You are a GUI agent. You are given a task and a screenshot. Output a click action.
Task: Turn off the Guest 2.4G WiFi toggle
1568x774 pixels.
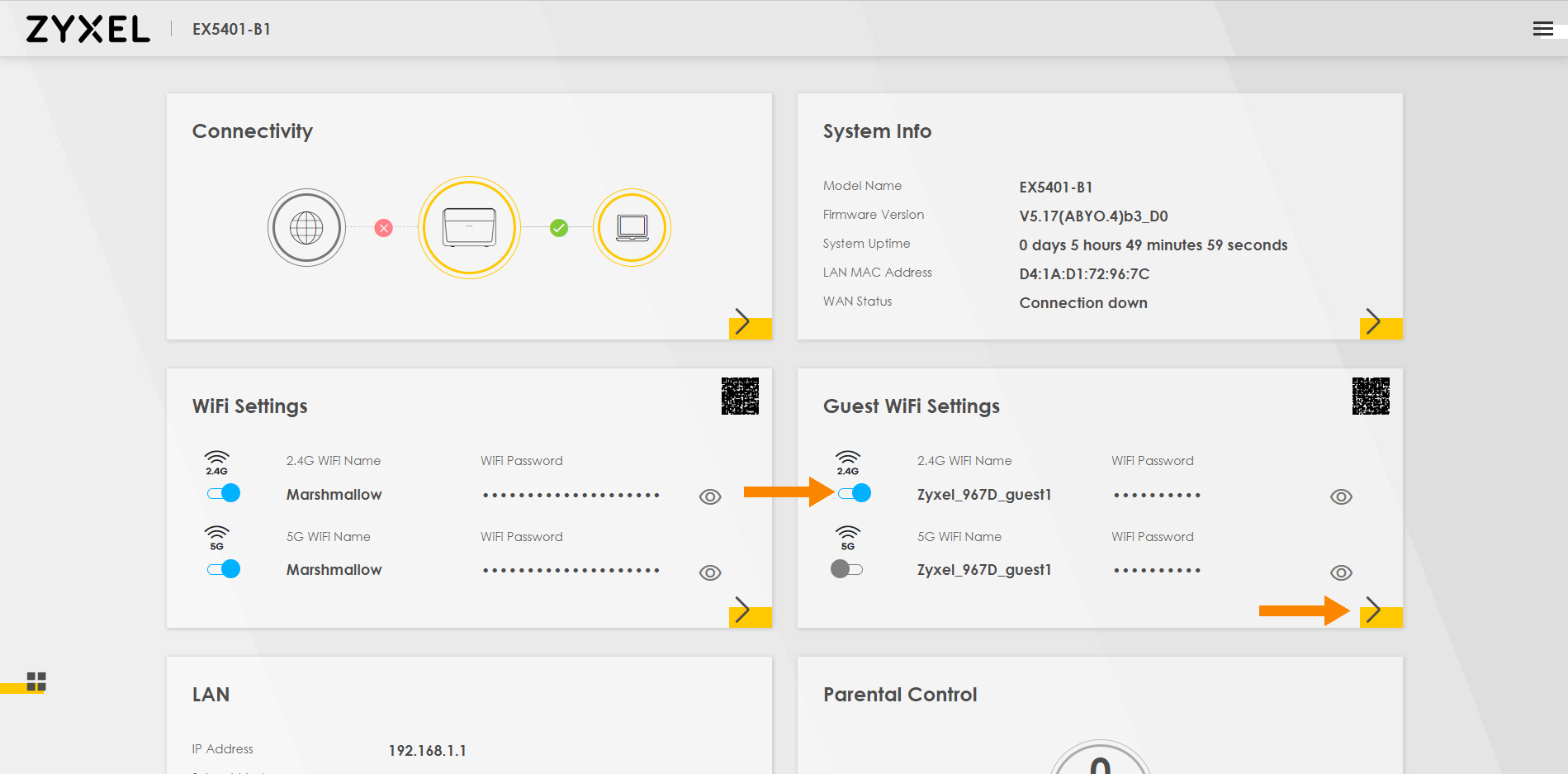click(x=855, y=493)
